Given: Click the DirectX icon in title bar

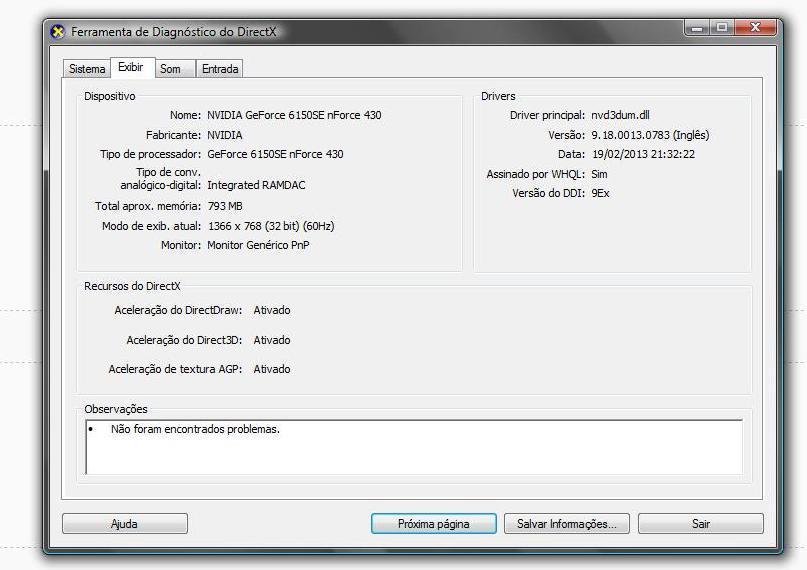Looking at the screenshot, I should pos(58,32).
